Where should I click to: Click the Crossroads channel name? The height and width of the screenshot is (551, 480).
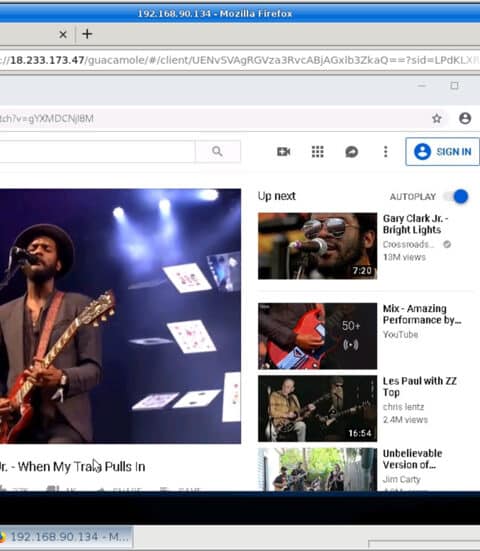[409, 244]
